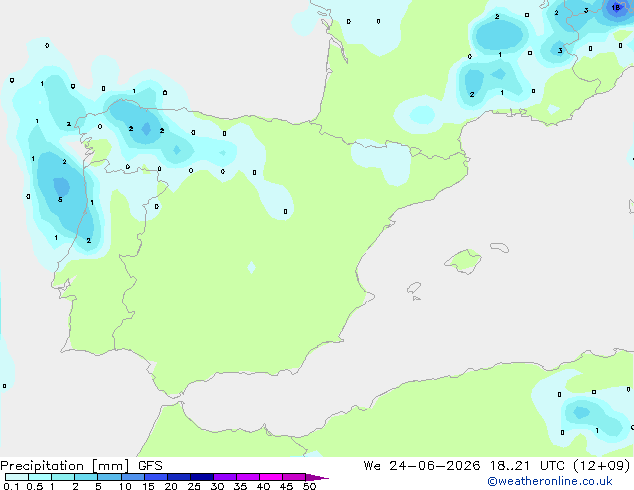
Task: Select the 25–30 mm dark navy swatch
Action: pos(202,477)
